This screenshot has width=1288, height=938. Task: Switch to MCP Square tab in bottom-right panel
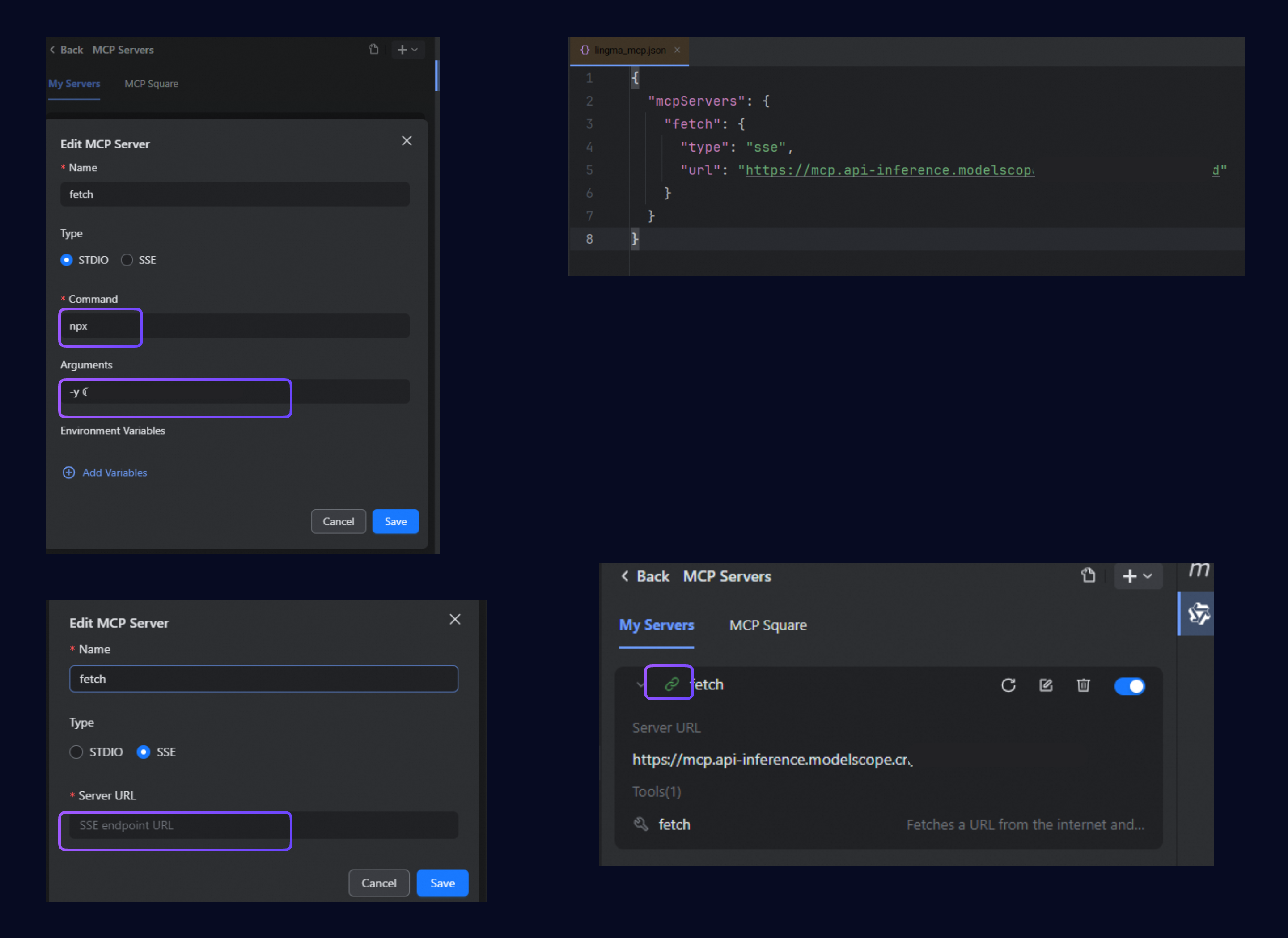(x=767, y=625)
